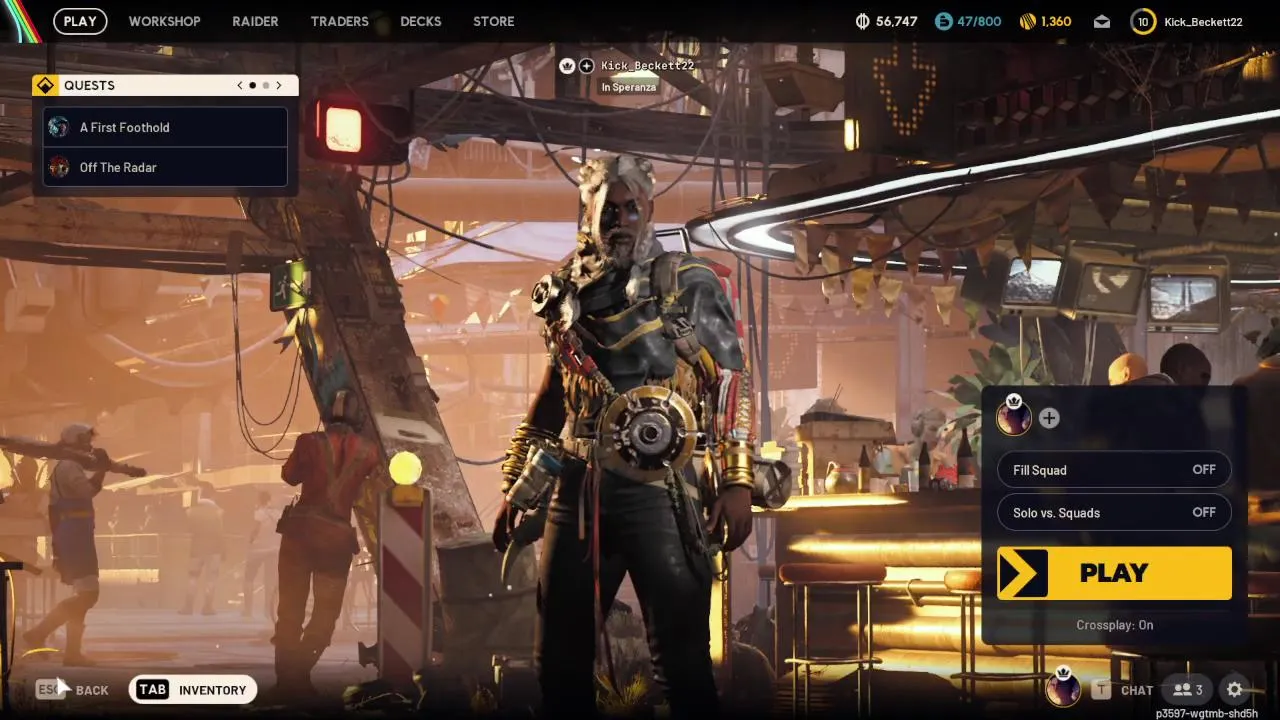Switch to the WORKSHOP tab
Image resolution: width=1280 pixels, height=720 pixels.
(164, 21)
